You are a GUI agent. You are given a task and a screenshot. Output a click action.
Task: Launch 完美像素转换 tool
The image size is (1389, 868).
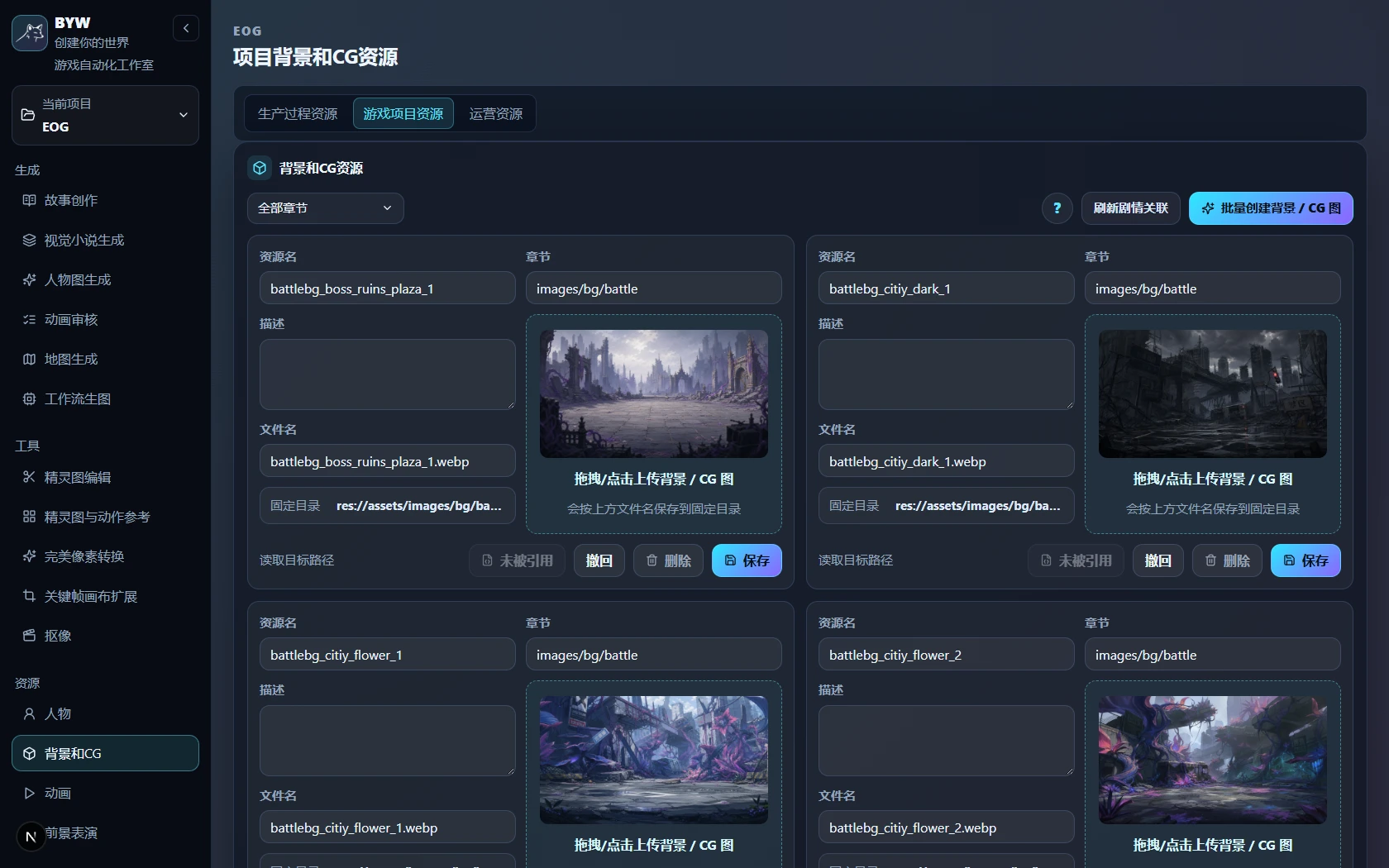pos(105,556)
